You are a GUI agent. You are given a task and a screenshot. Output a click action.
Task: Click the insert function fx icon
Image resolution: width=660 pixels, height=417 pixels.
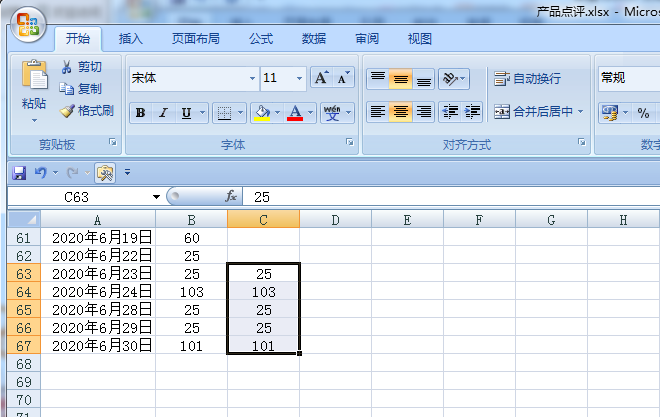coord(231,197)
